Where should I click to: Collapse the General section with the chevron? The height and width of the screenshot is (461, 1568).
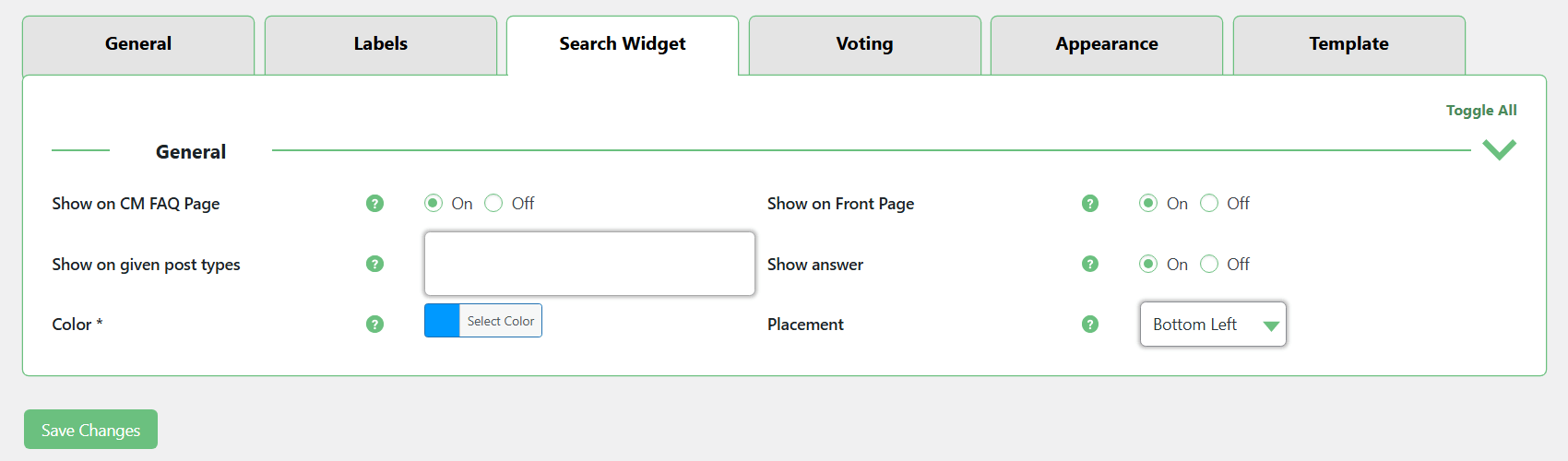[1499, 149]
